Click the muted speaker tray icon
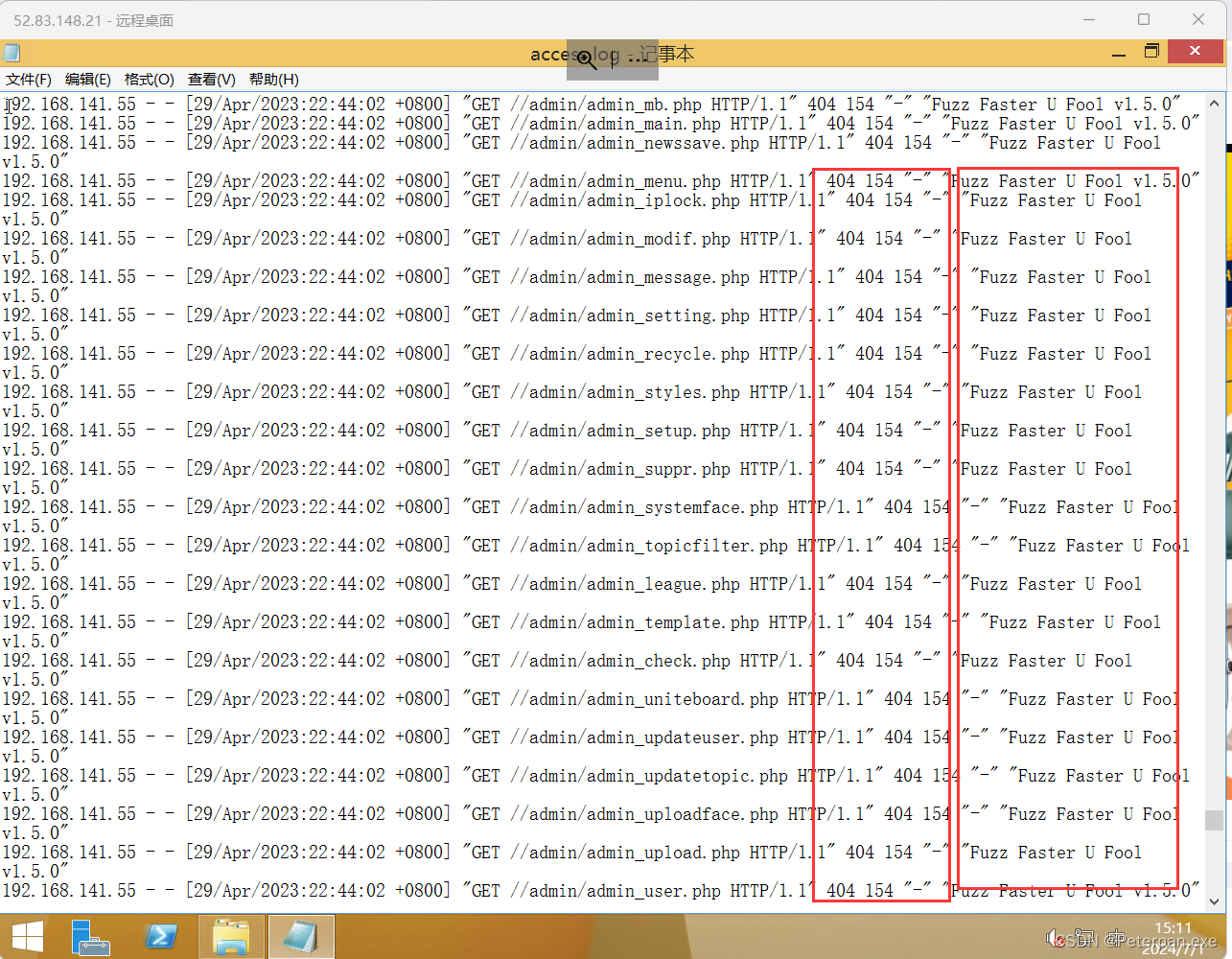The image size is (1232, 959). (1055, 938)
